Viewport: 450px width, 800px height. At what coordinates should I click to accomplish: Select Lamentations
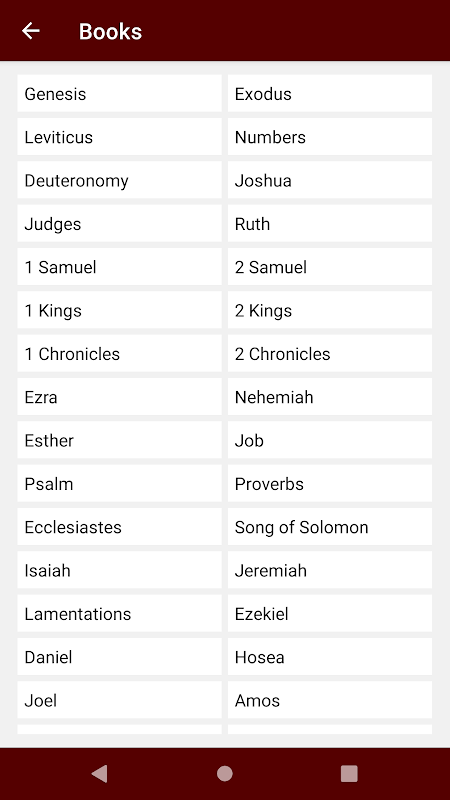tap(119, 614)
